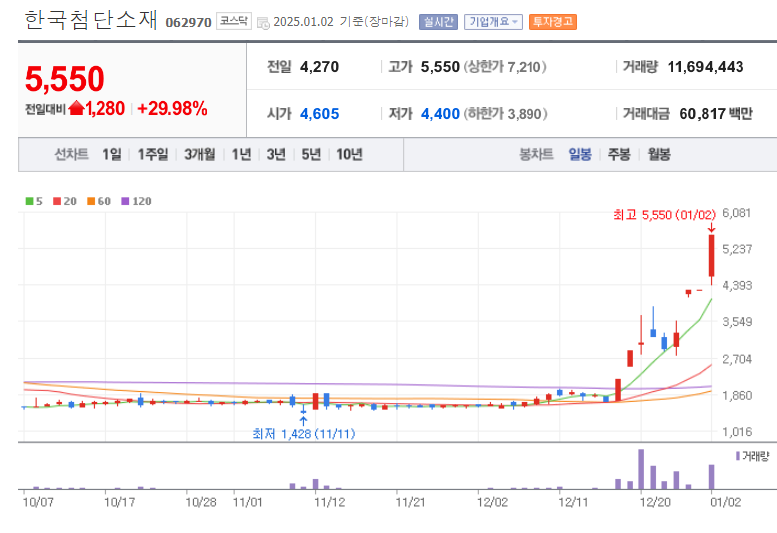Image resolution: width=777 pixels, height=533 pixels.
Task: Switch to the 일봉 candlestick chart
Action: 580,155
